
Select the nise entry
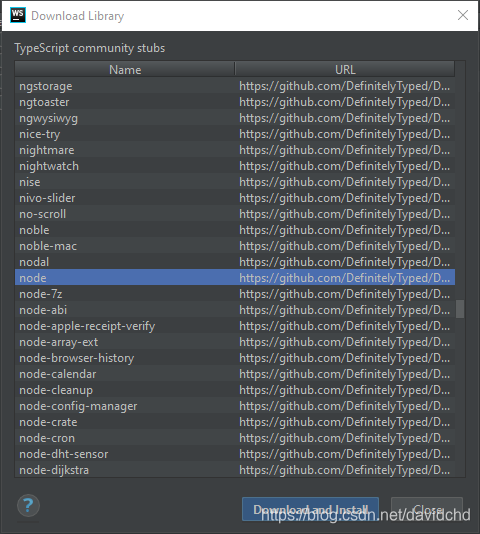tap(235, 182)
